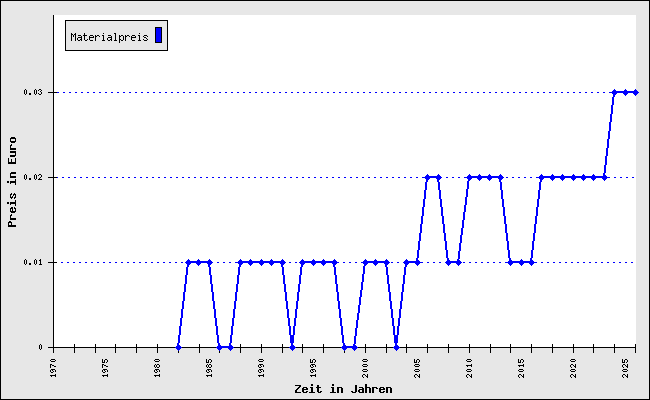Click the blue Materialpreis legend swatch

pos(158,35)
